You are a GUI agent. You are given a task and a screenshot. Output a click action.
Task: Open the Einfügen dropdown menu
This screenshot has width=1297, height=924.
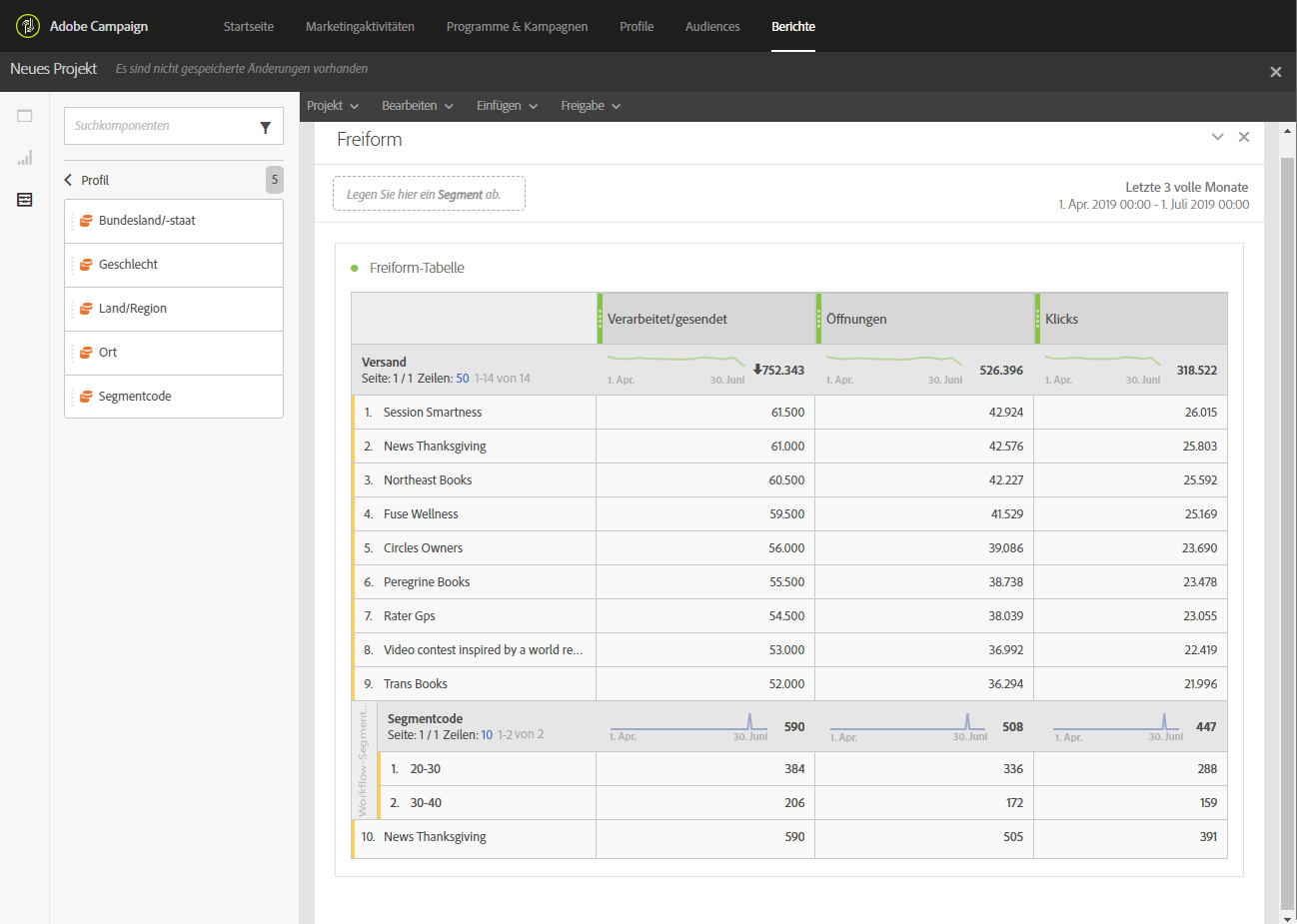point(508,106)
